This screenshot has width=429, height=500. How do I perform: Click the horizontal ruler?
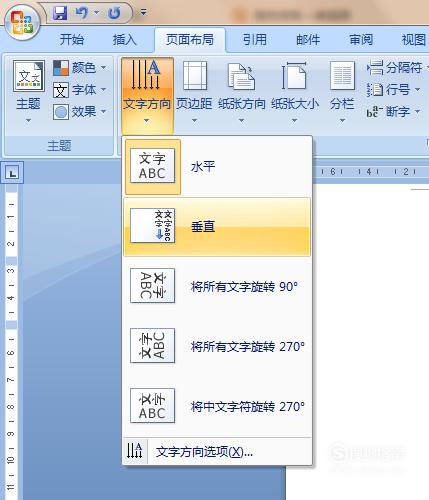(x=371, y=172)
